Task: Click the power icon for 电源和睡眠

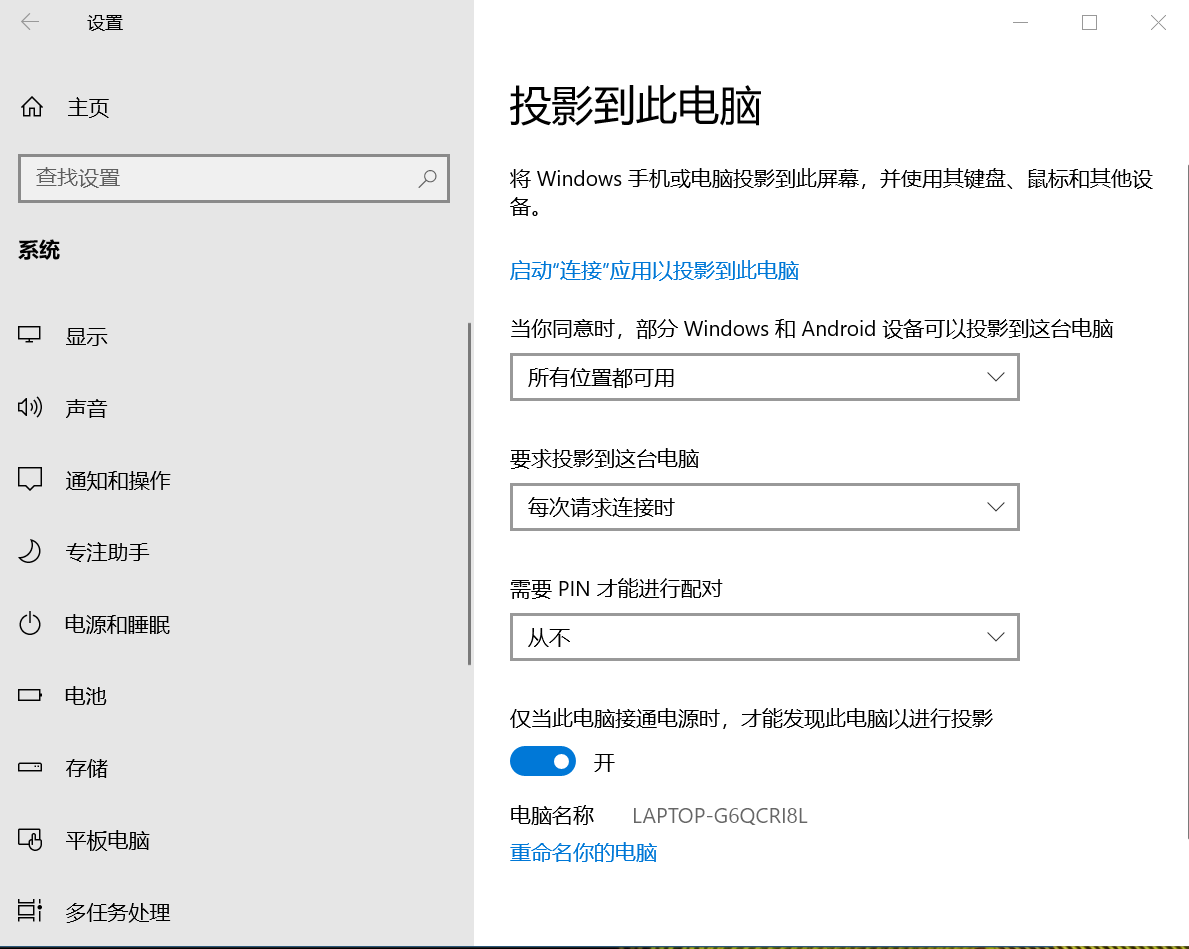Action: pyautogui.click(x=30, y=624)
